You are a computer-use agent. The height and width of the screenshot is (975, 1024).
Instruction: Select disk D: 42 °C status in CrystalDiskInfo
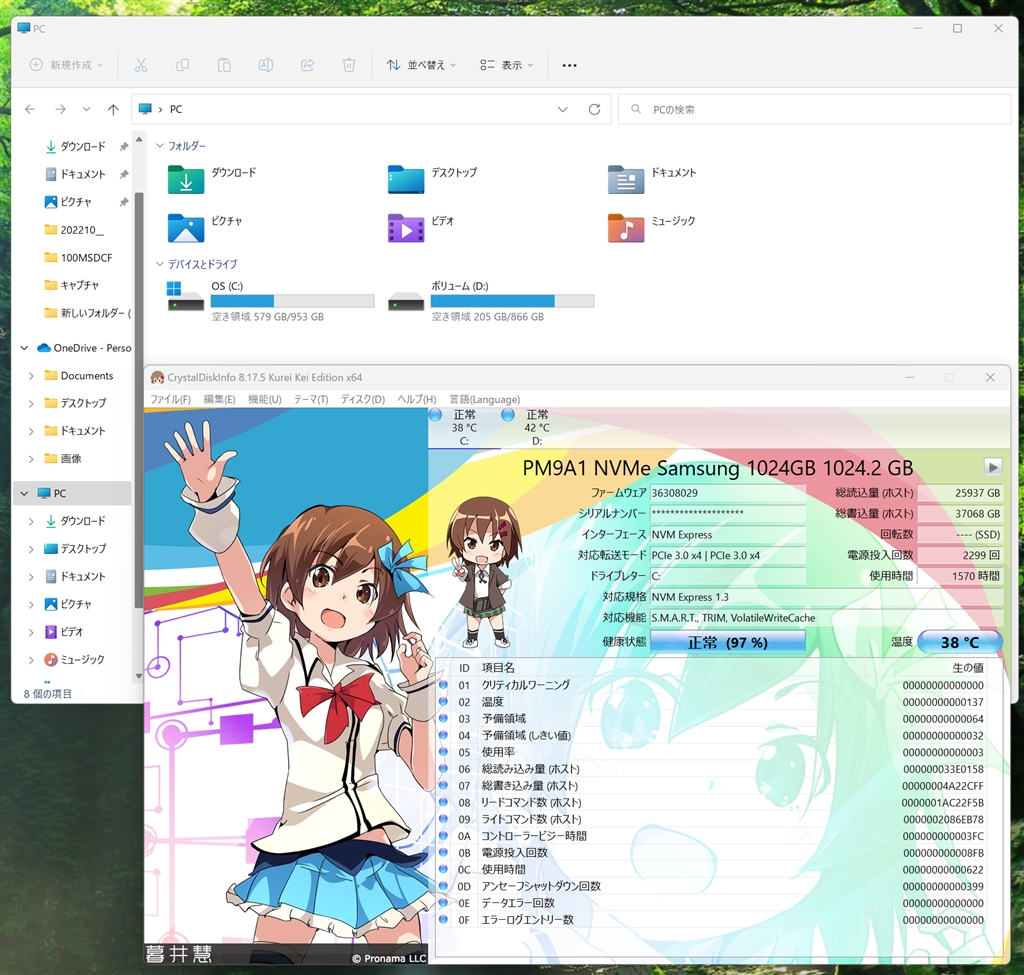pyautogui.click(x=537, y=428)
